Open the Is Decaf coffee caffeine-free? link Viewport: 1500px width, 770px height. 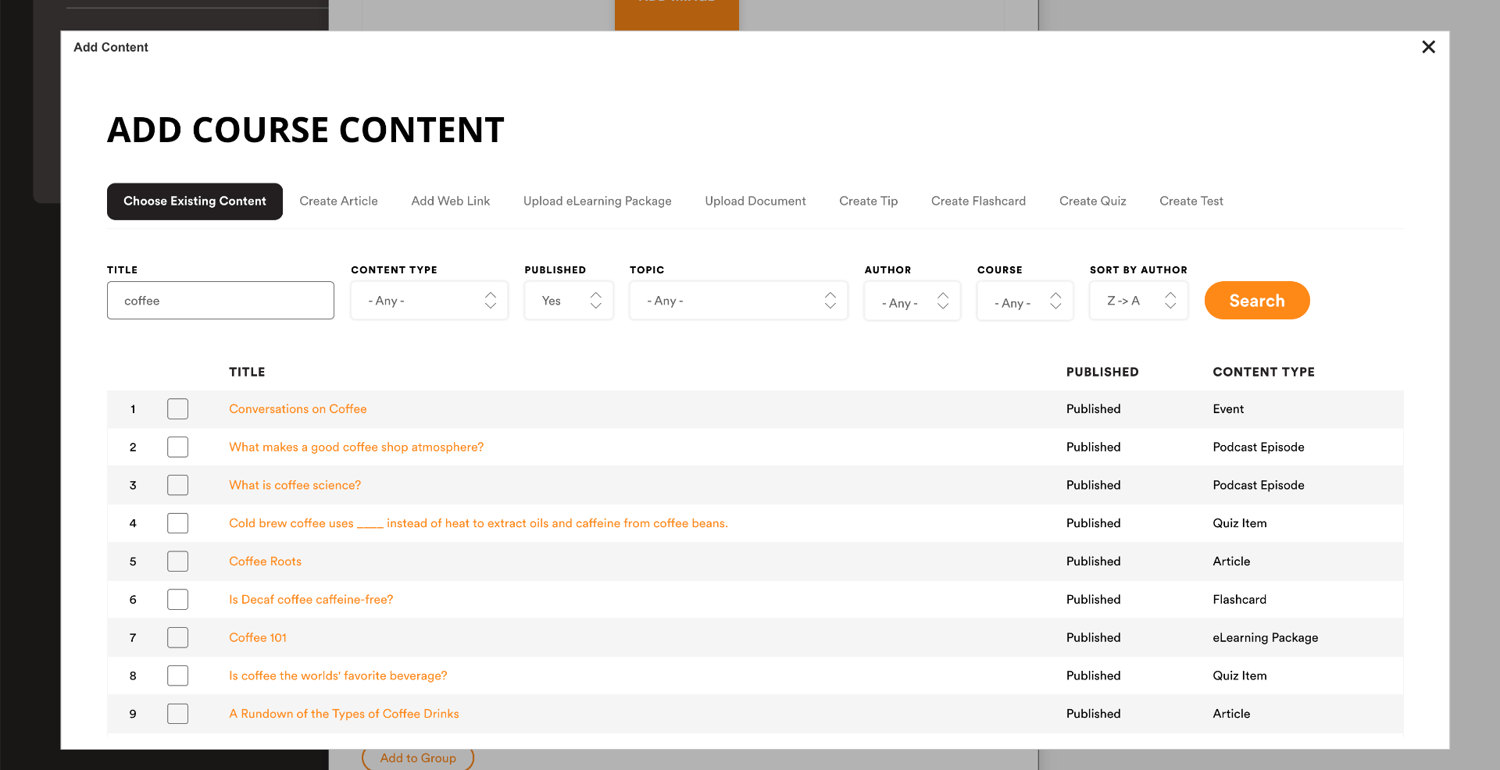coord(311,599)
